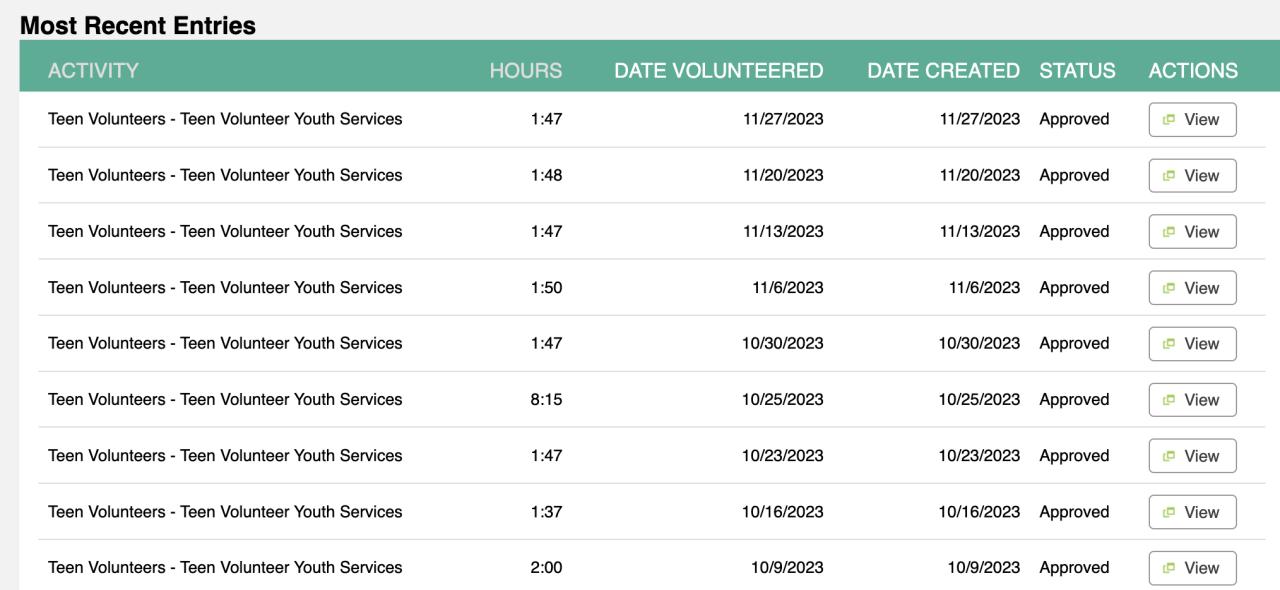This screenshot has height=590, width=1280.
Task: Click the Most Recent Entries heading
Action: pyautogui.click(x=138, y=26)
